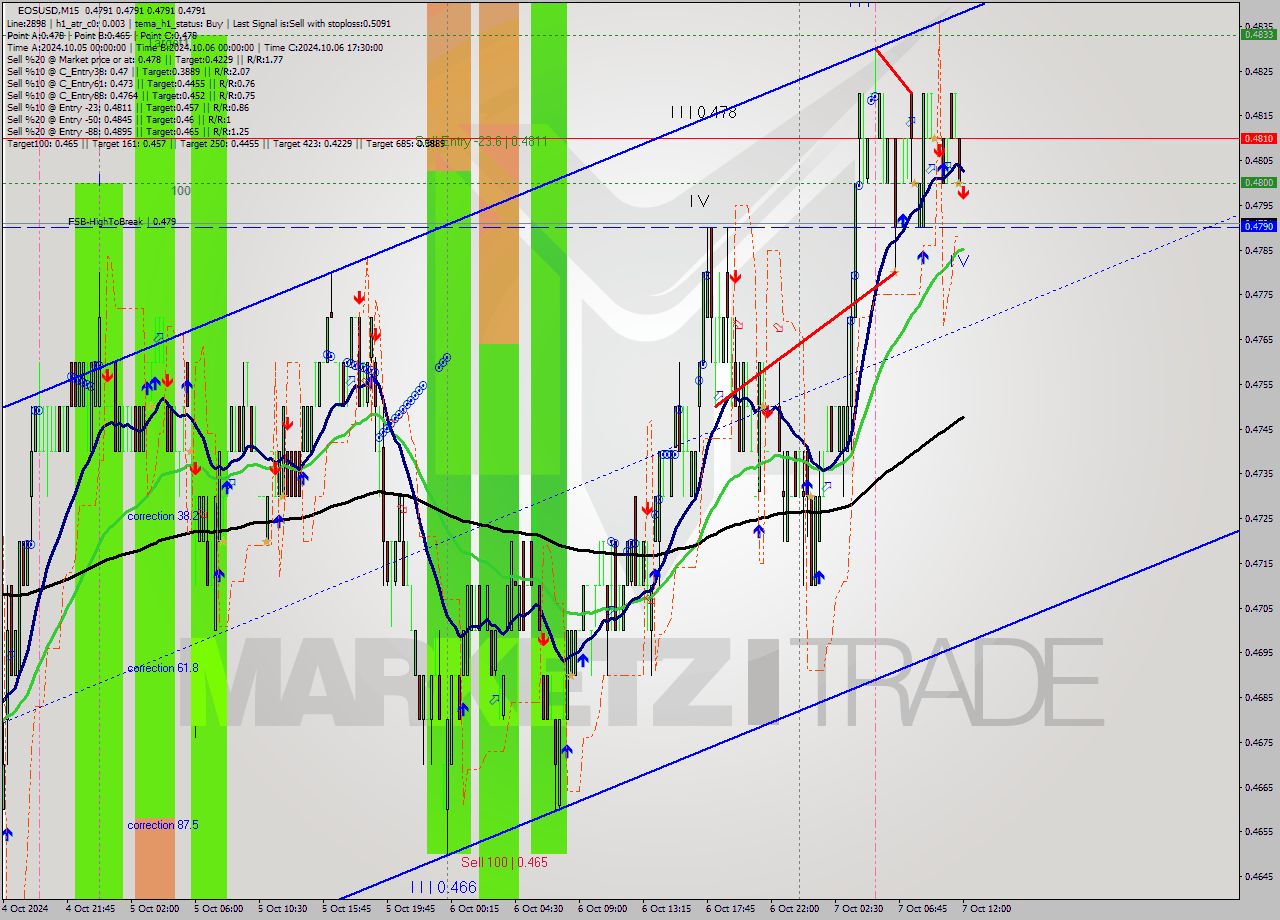Click the '4 Oct 21:45' time label
The height and width of the screenshot is (920, 1280).
[x=90, y=909]
